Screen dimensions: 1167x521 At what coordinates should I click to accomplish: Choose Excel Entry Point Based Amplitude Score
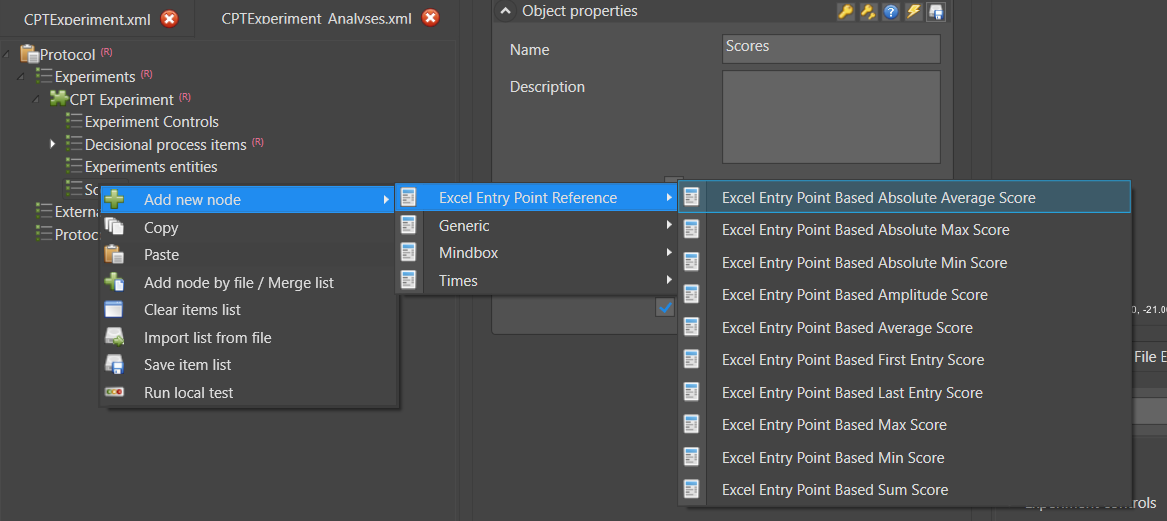coord(854,295)
